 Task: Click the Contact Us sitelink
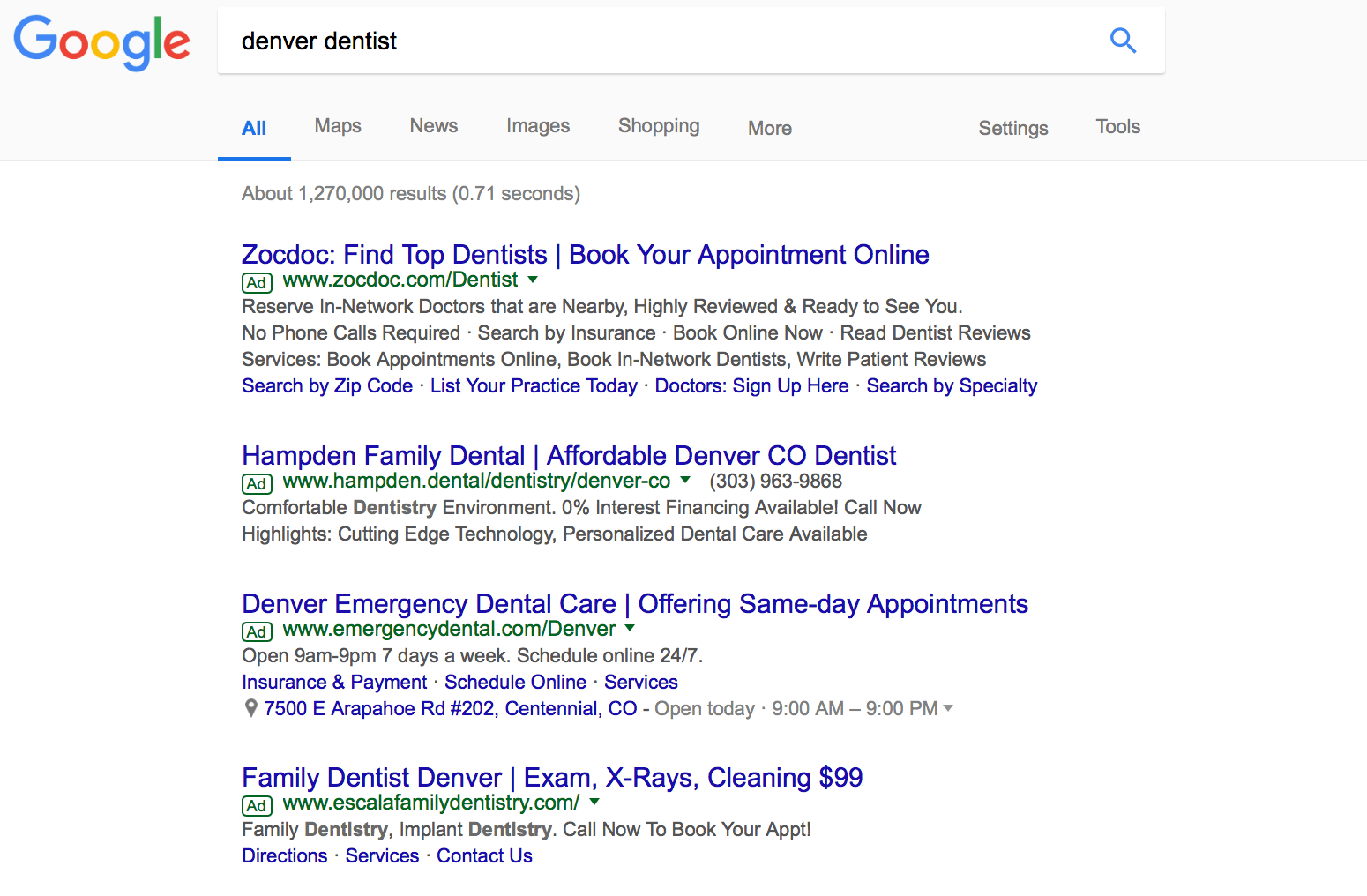click(x=484, y=856)
